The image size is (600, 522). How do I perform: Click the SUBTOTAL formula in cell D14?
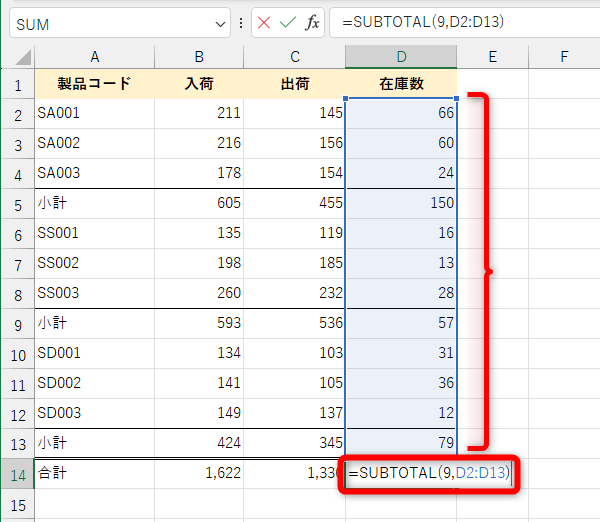(429, 473)
